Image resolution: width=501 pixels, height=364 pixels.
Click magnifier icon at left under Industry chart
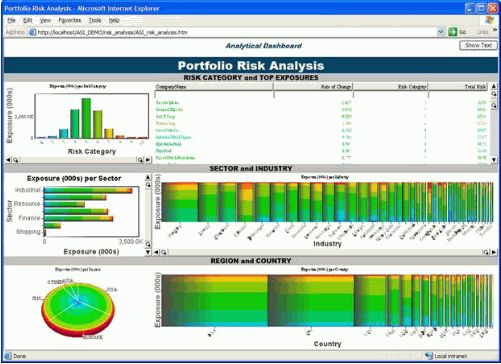click(164, 252)
